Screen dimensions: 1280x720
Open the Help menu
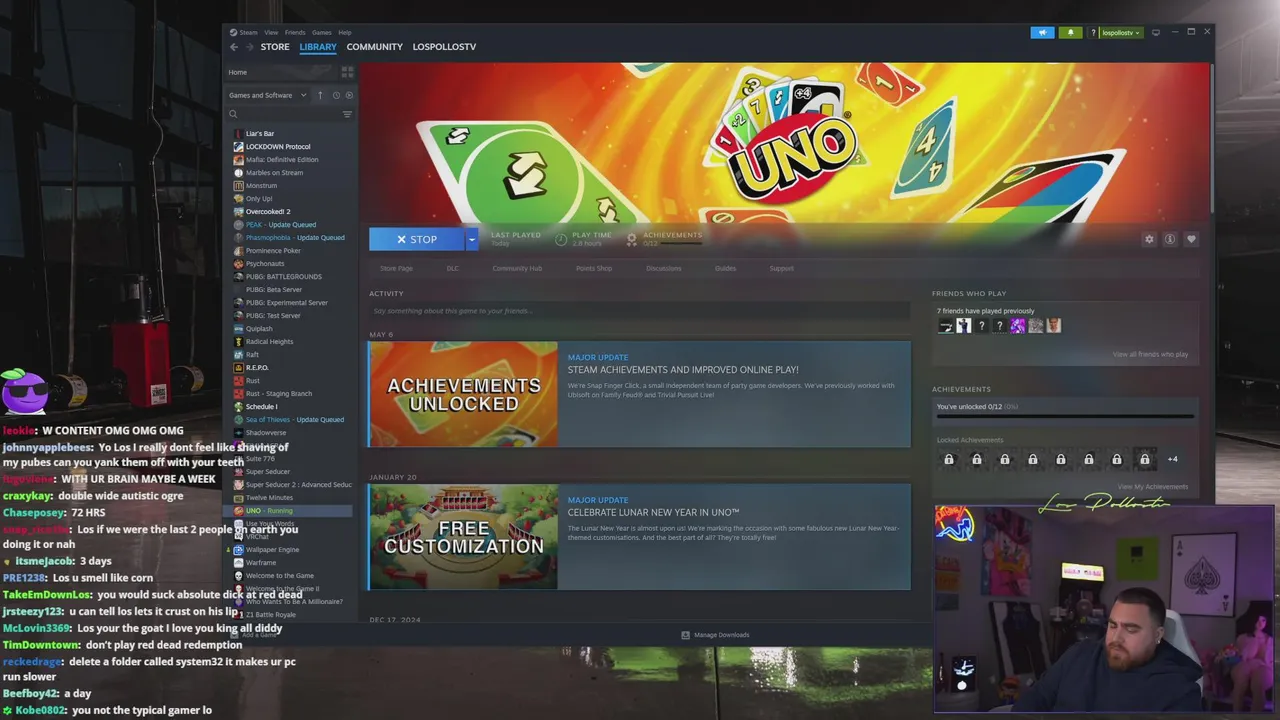click(x=345, y=33)
